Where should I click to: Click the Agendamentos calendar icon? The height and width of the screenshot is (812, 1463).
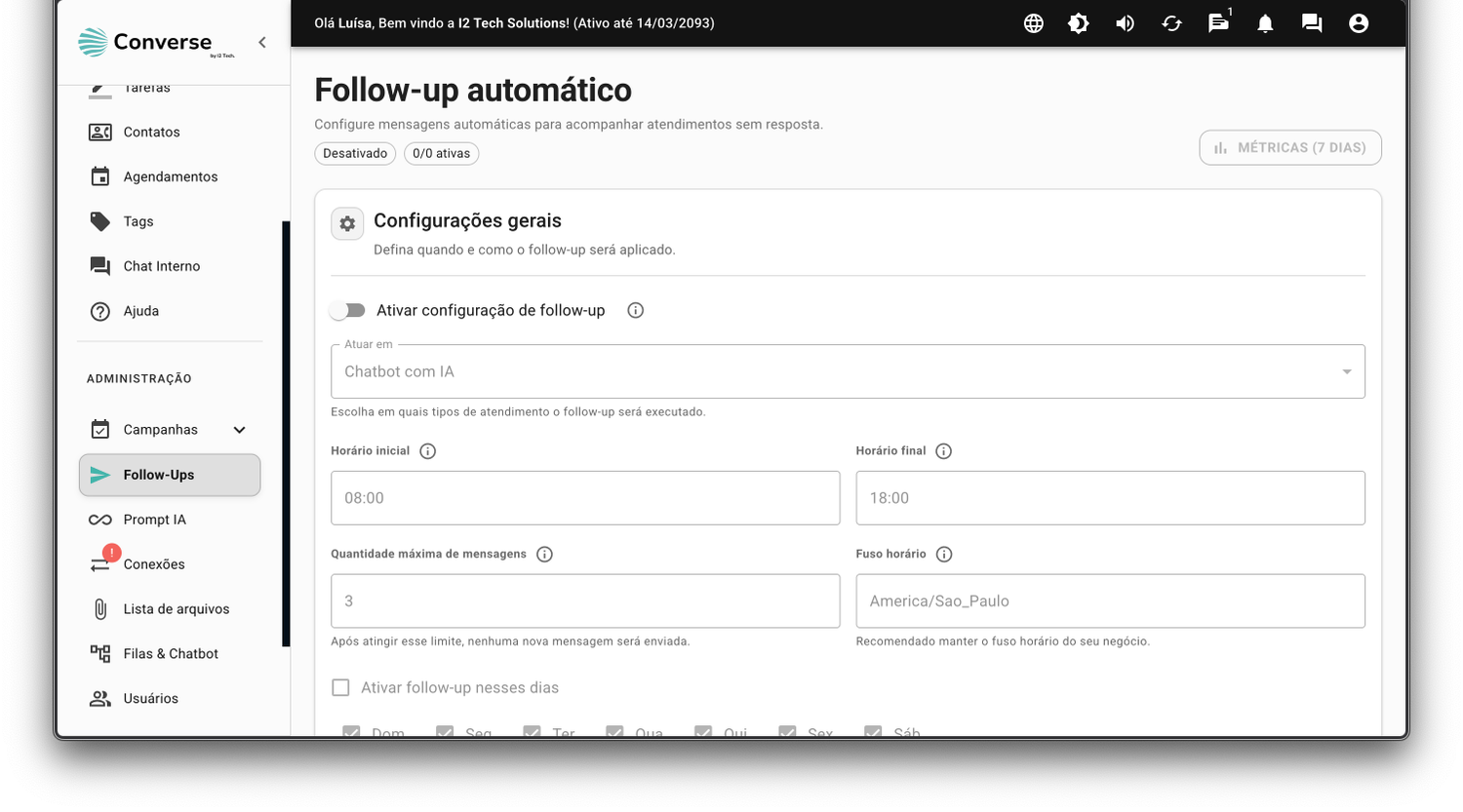pos(100,176)
